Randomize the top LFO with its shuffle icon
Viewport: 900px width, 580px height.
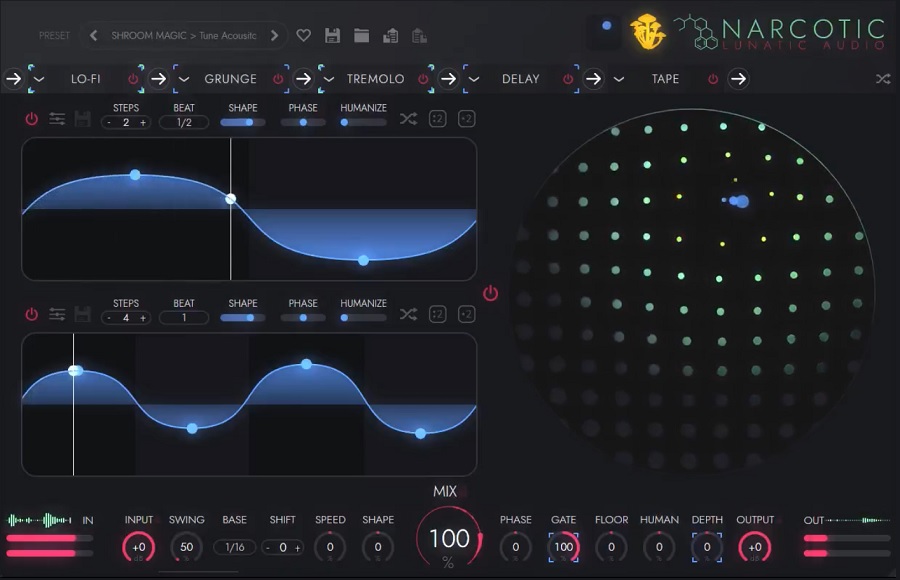408,120
